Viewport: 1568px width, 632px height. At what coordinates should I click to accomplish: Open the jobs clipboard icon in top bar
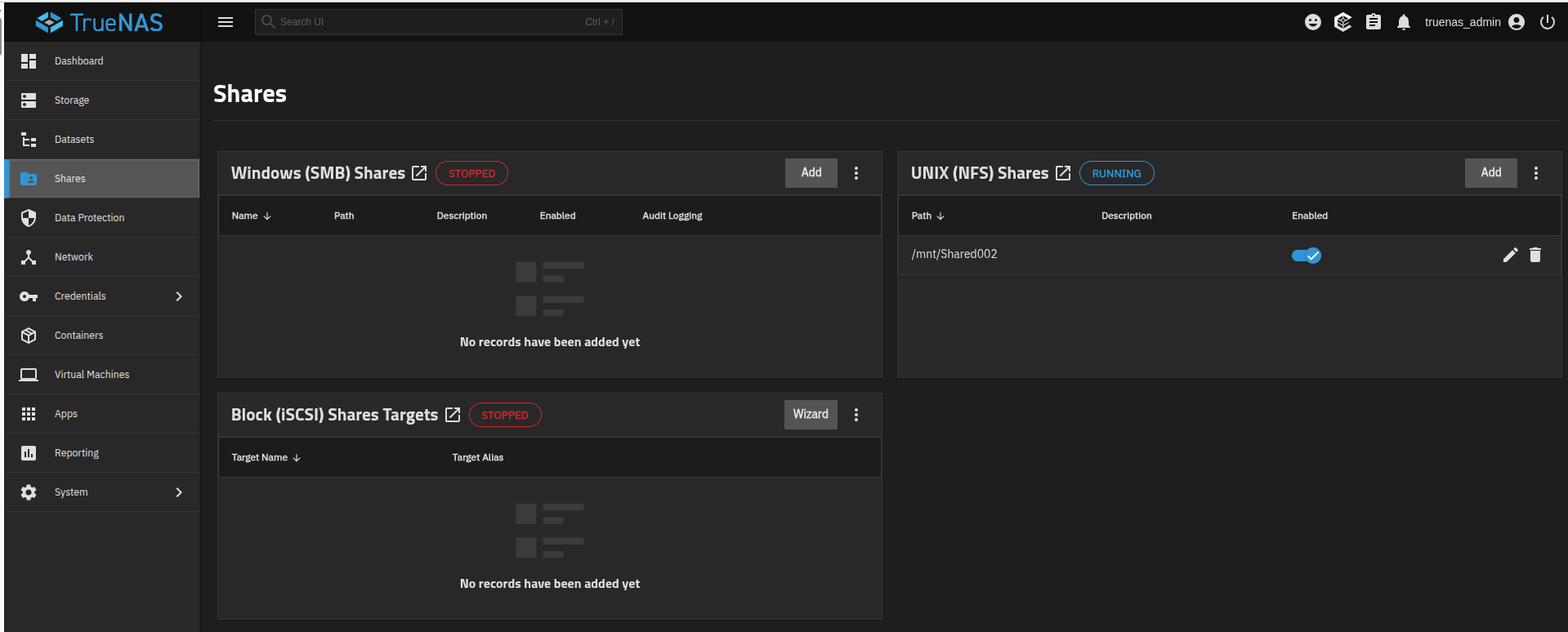[x=1374, y=22]
